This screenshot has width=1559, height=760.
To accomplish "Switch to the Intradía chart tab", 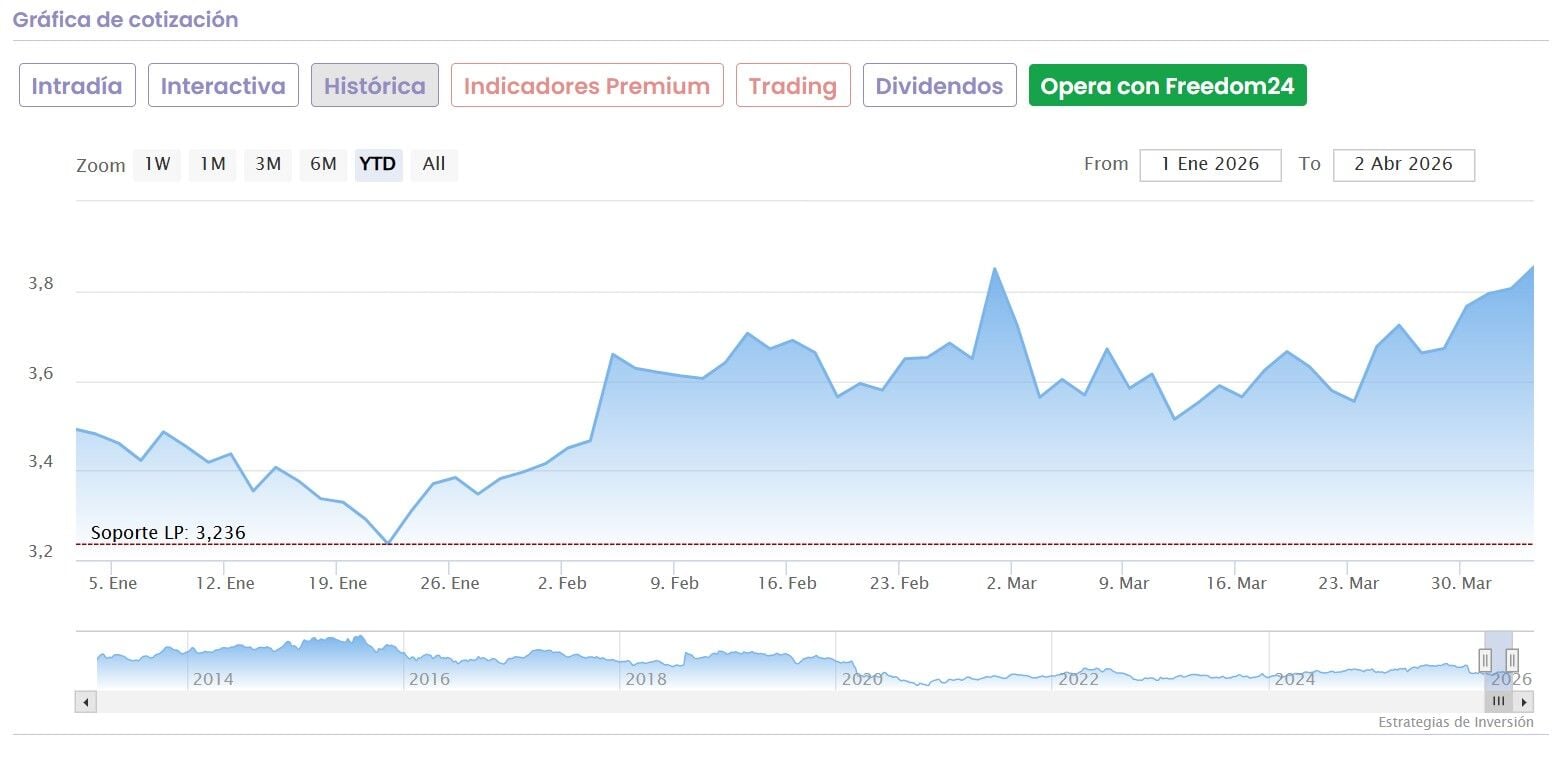I will click(x=77, y=86).
